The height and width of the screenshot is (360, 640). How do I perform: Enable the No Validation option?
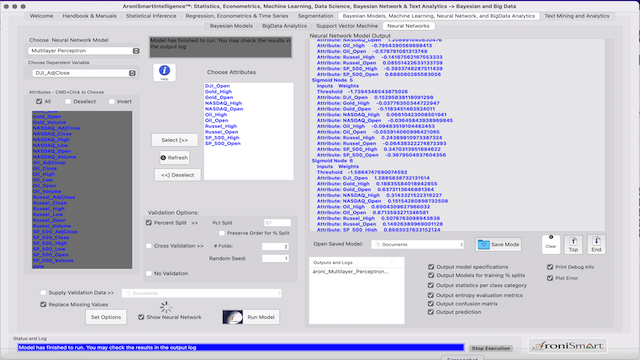tap(149, 273)
